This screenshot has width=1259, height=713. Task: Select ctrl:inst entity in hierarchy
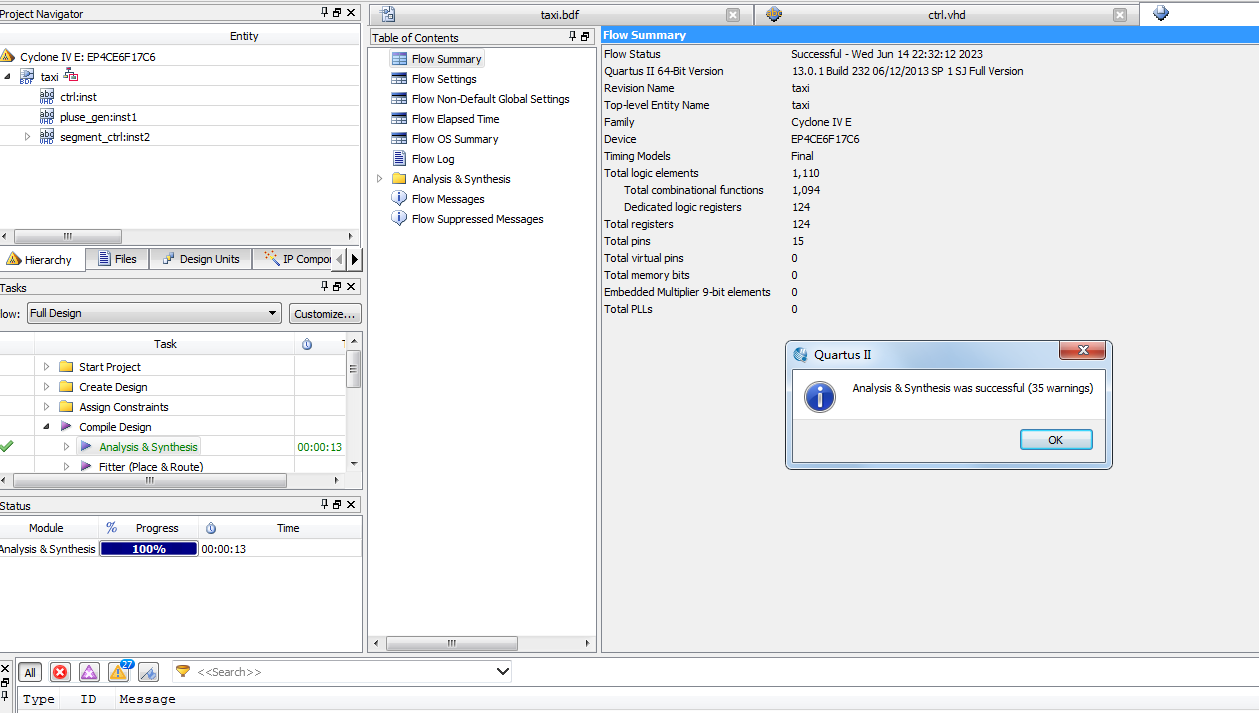point(78,97)
